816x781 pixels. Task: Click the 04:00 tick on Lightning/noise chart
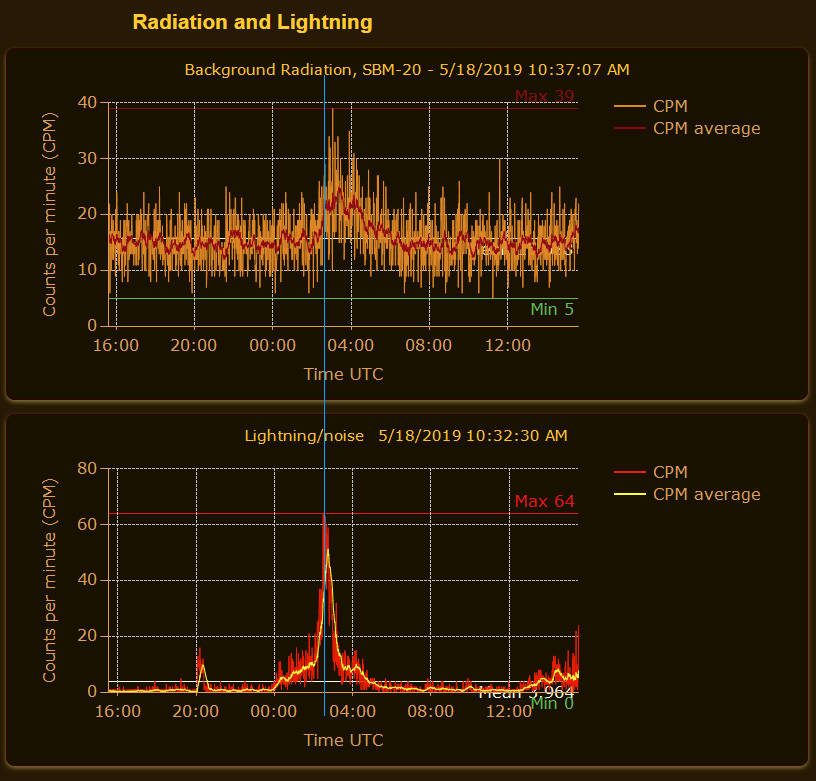click(x=352, y=711)
